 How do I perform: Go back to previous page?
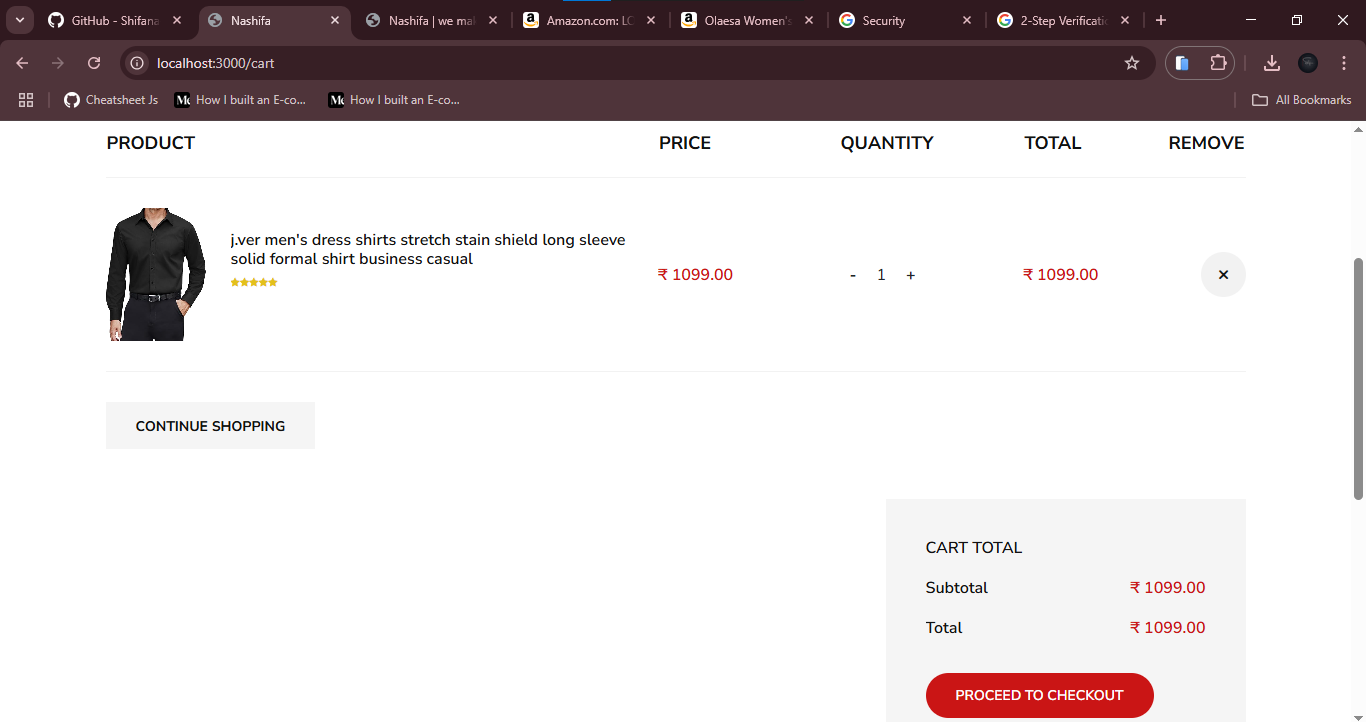[x=22, y=63]
